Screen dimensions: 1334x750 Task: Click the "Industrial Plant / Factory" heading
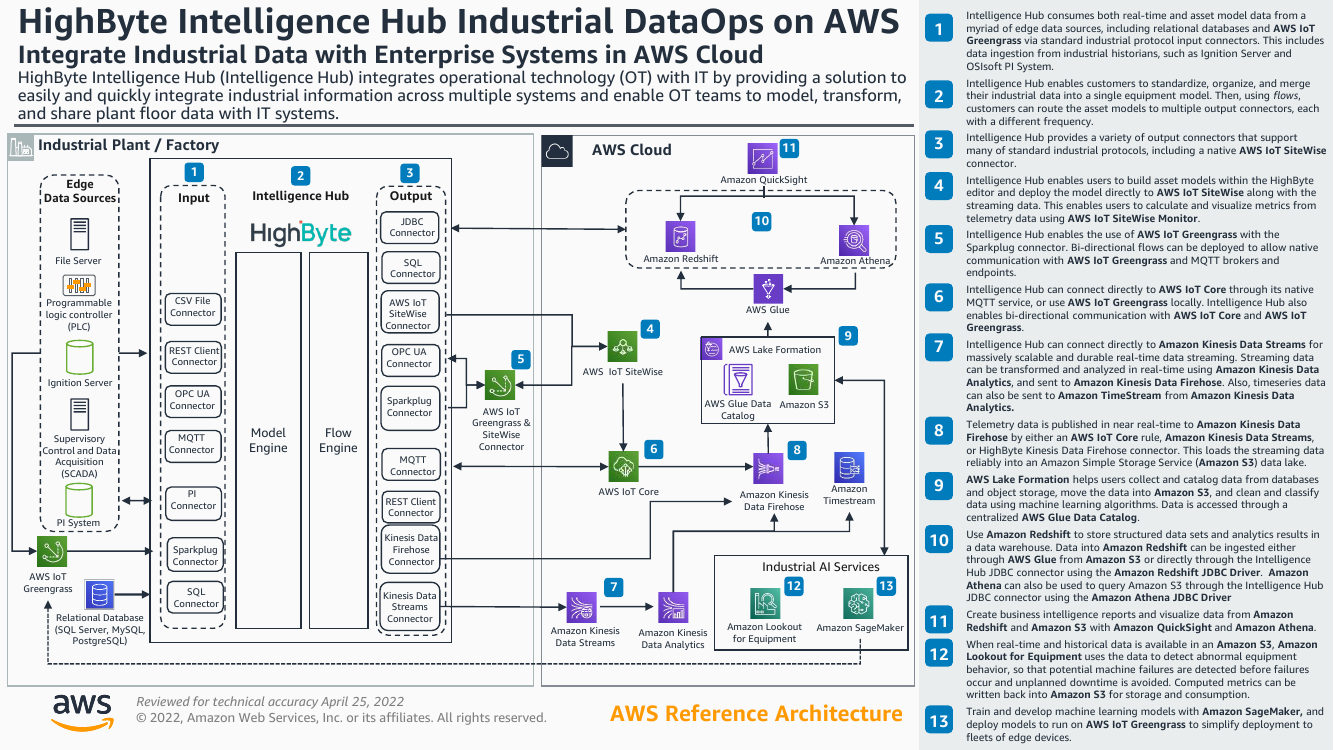(128, 145)
